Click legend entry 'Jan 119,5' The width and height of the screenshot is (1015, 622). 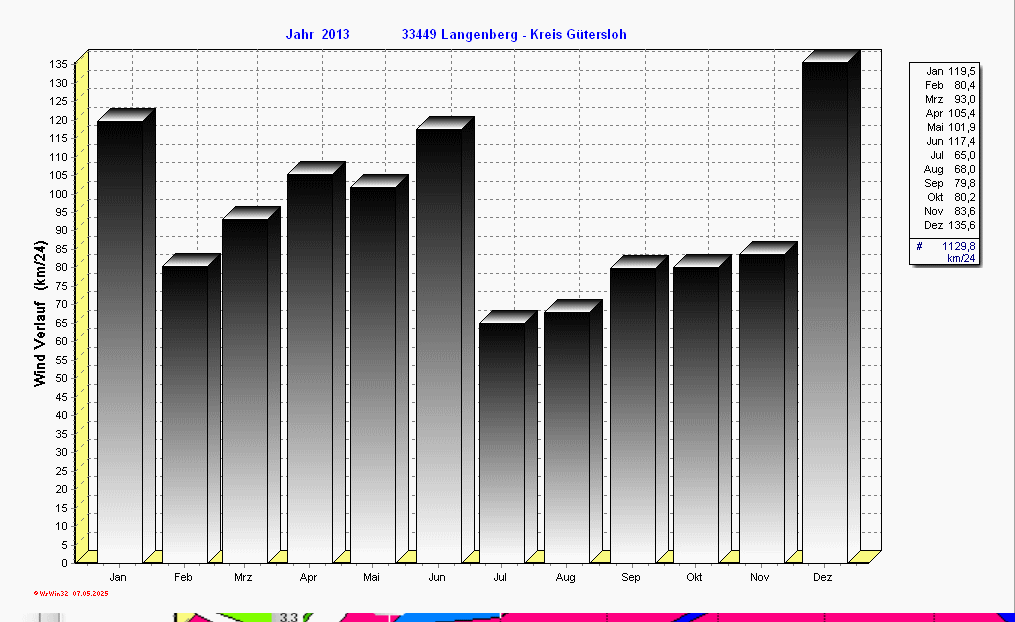pyautogui.click(x=950, y=71)
